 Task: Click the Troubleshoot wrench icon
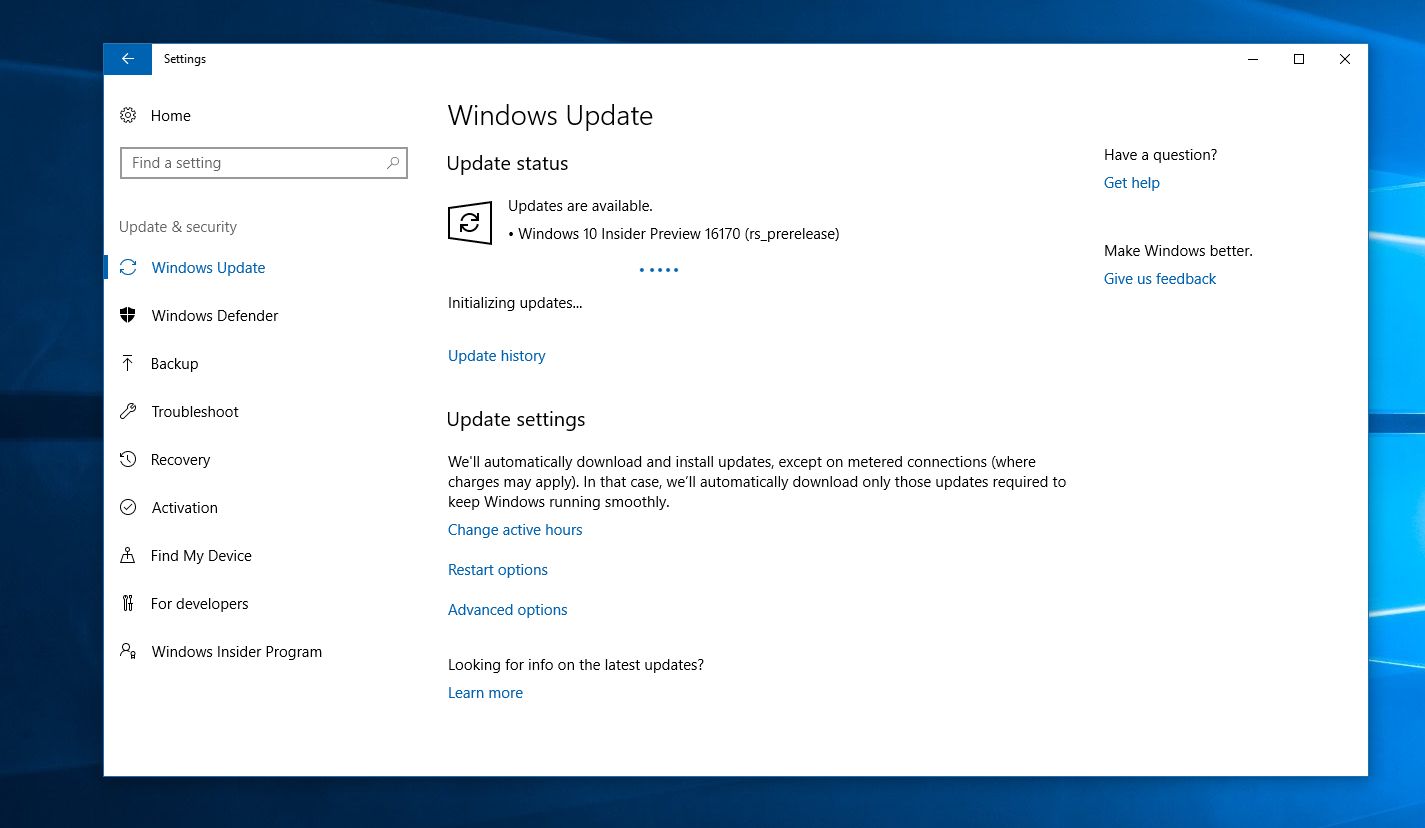pos(128,412)
